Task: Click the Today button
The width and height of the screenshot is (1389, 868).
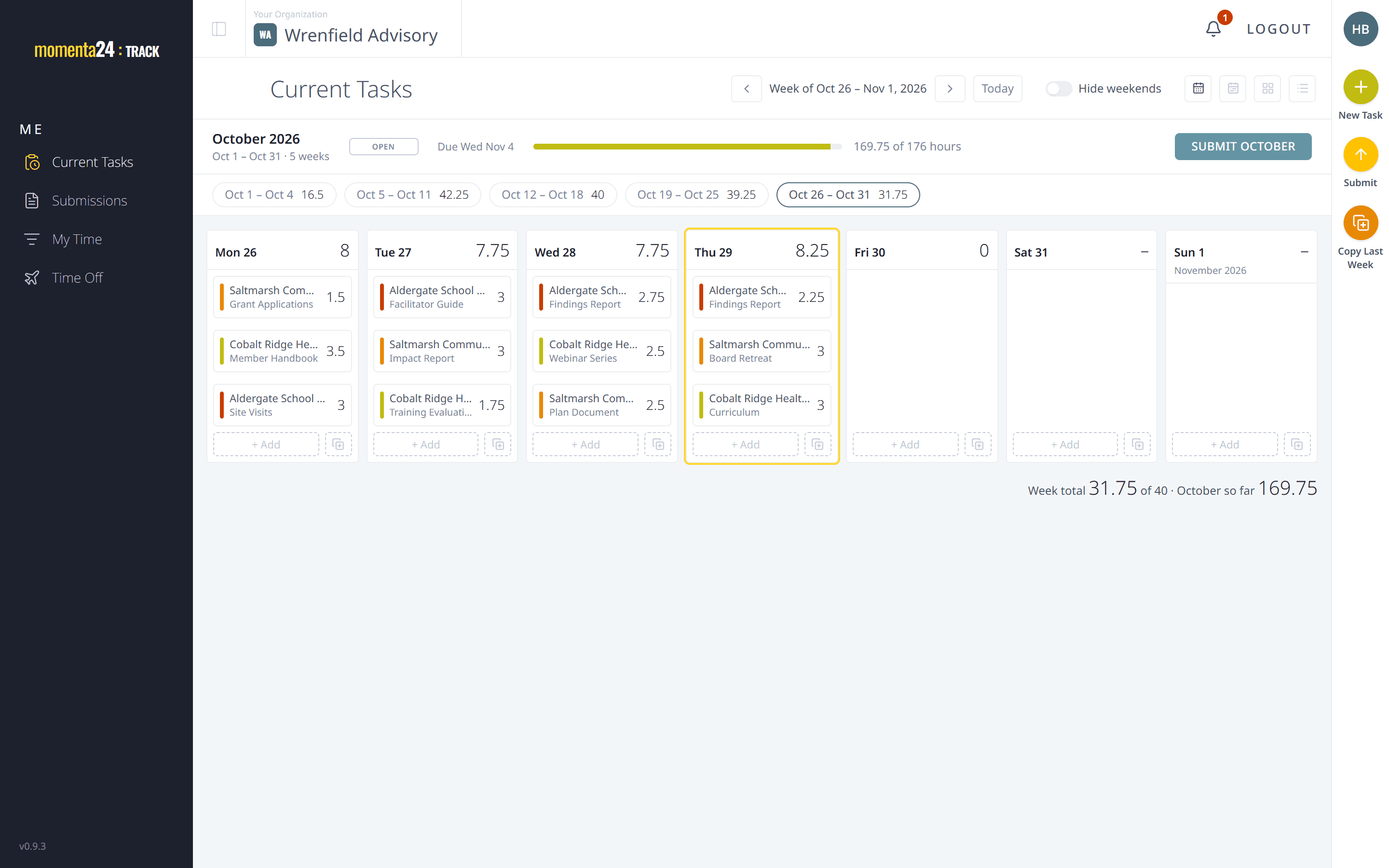Action: point(997,88)
